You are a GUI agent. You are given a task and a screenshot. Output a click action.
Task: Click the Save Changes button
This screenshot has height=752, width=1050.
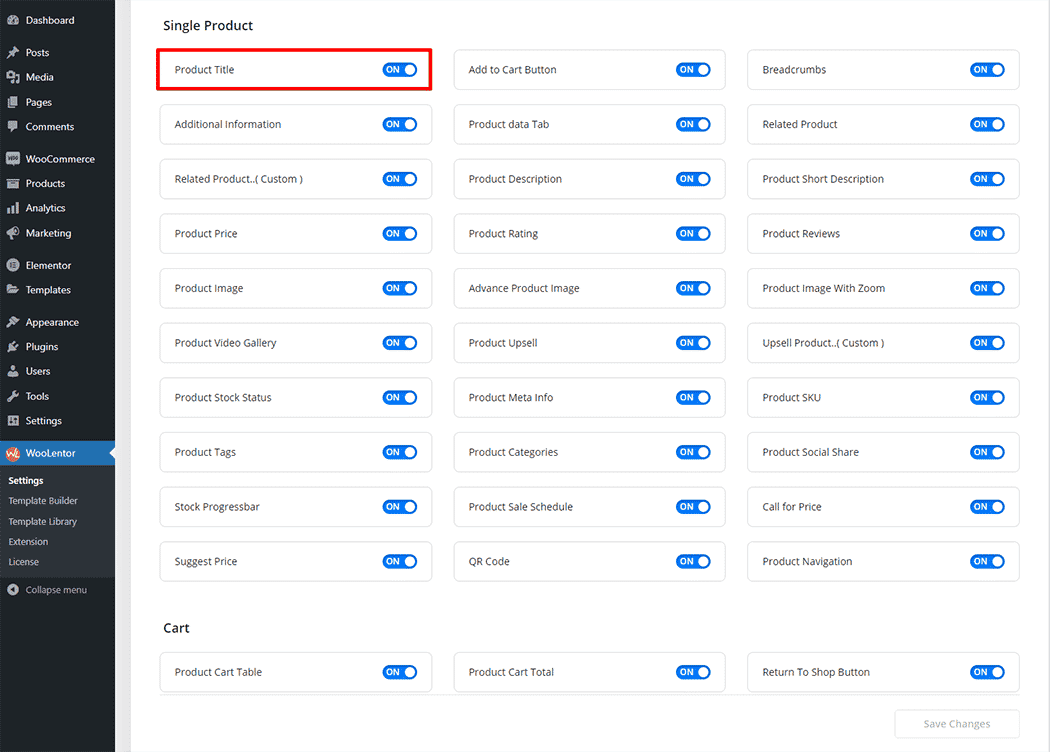956,724
